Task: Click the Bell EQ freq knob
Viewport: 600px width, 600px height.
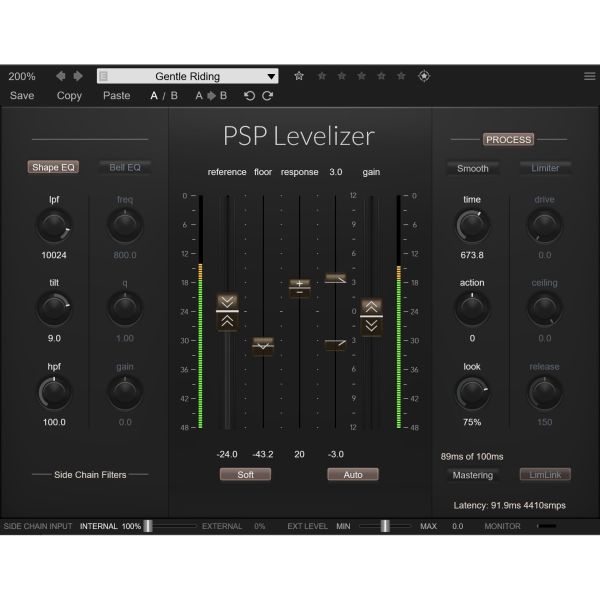Action: coord(125,226)
